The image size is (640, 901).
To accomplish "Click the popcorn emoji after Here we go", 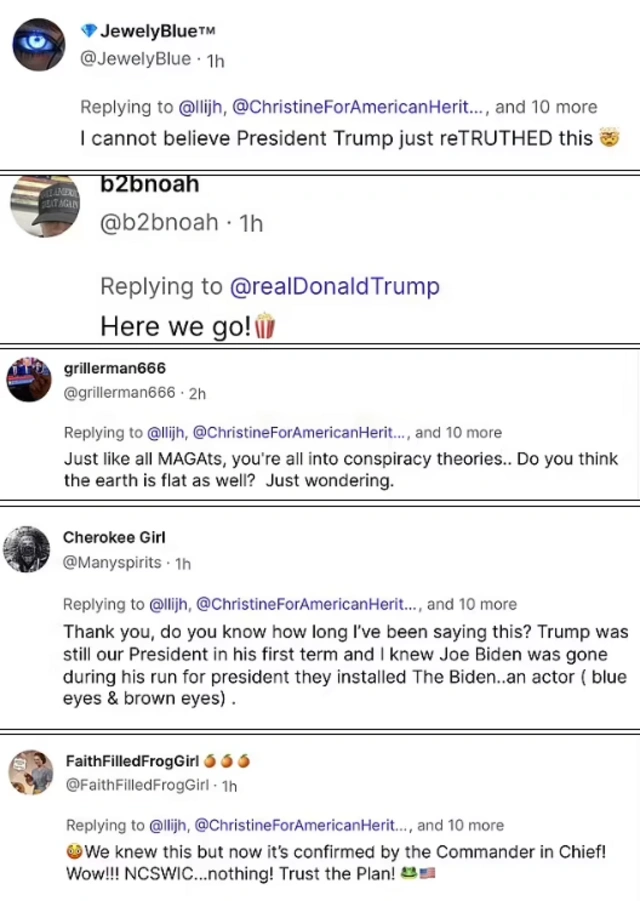I will [x=264, y=326].
